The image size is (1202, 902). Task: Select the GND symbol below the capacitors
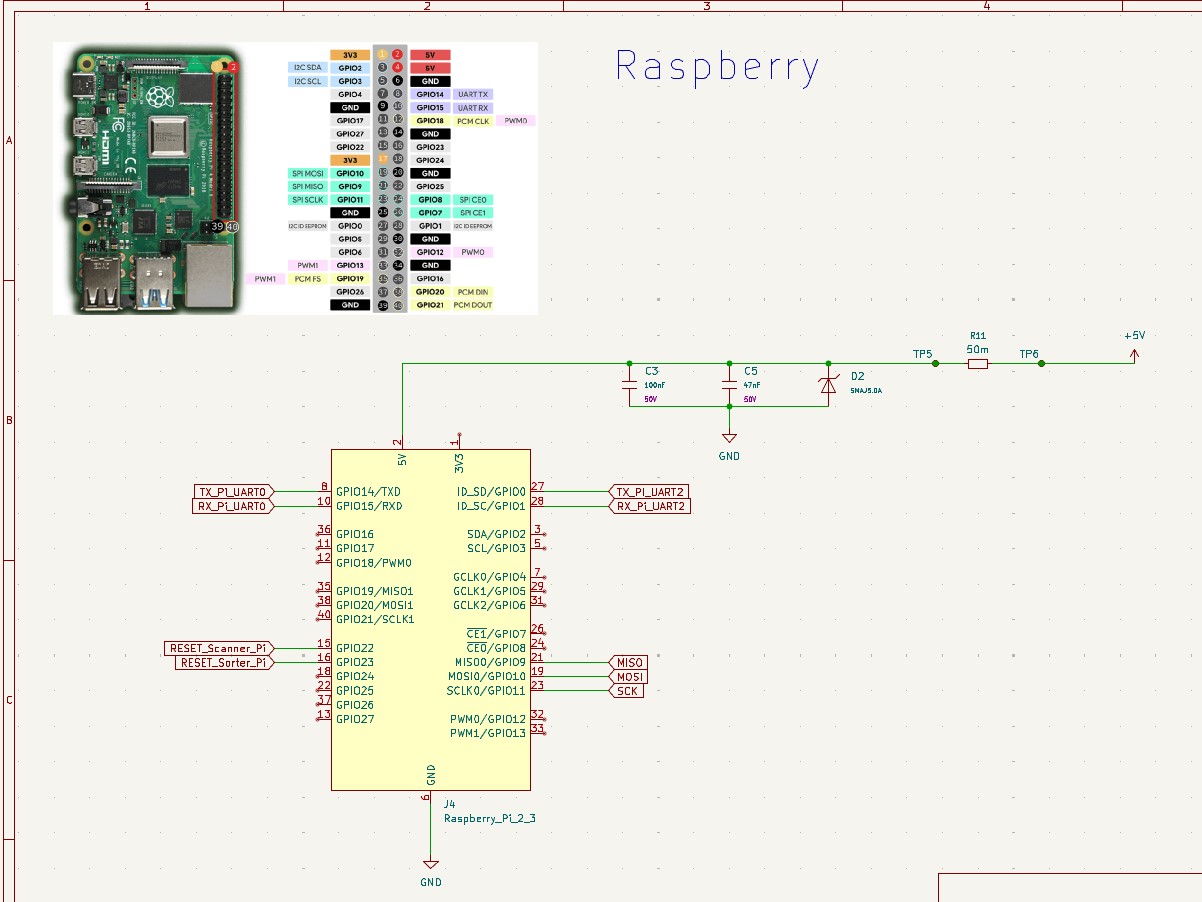point(730,440)
